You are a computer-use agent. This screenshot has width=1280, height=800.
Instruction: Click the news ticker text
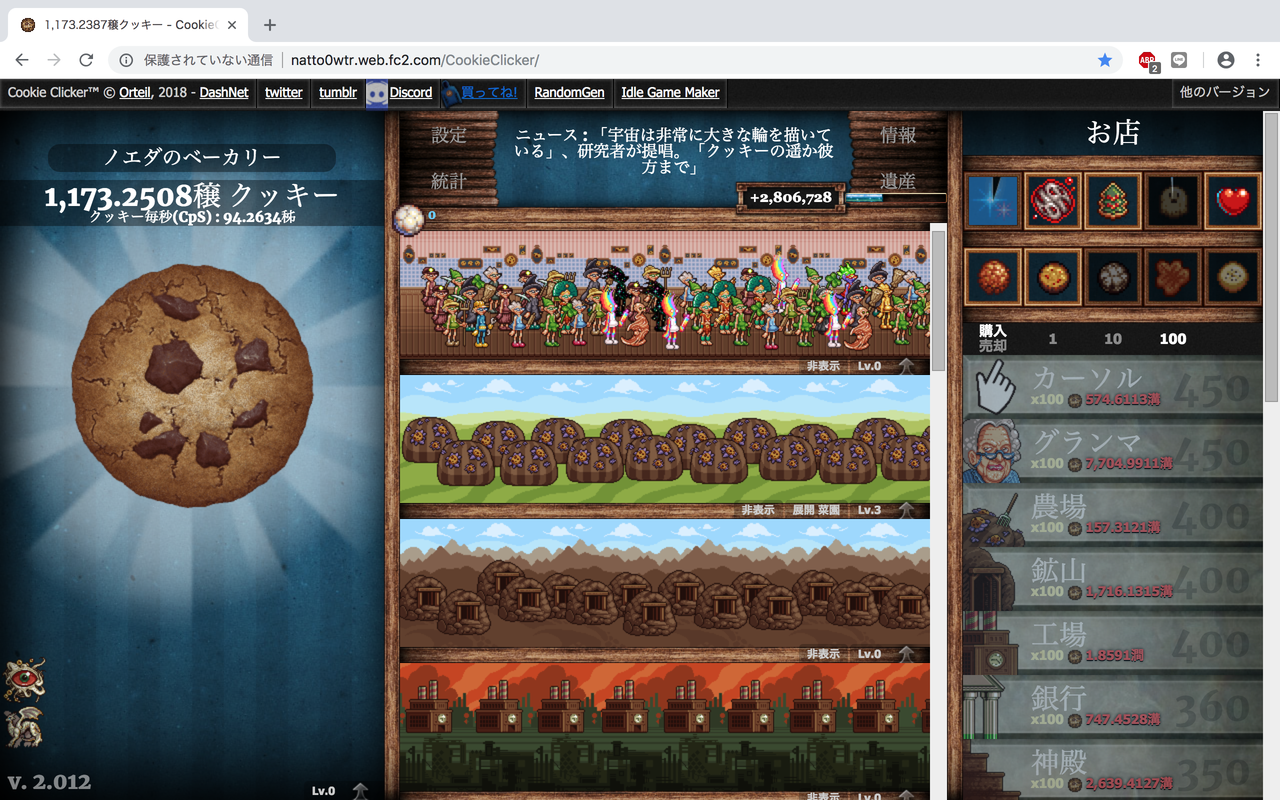tap(673, 150)
